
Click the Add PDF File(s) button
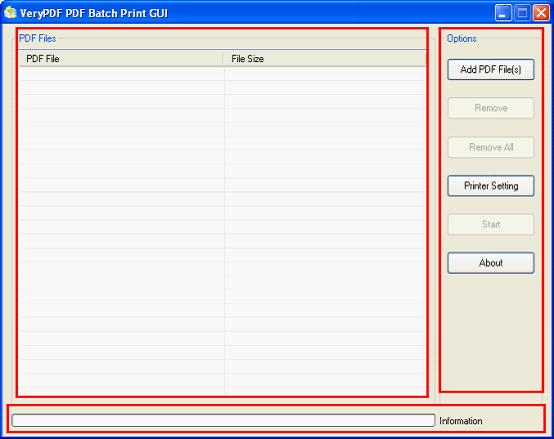tap(491, 70)
